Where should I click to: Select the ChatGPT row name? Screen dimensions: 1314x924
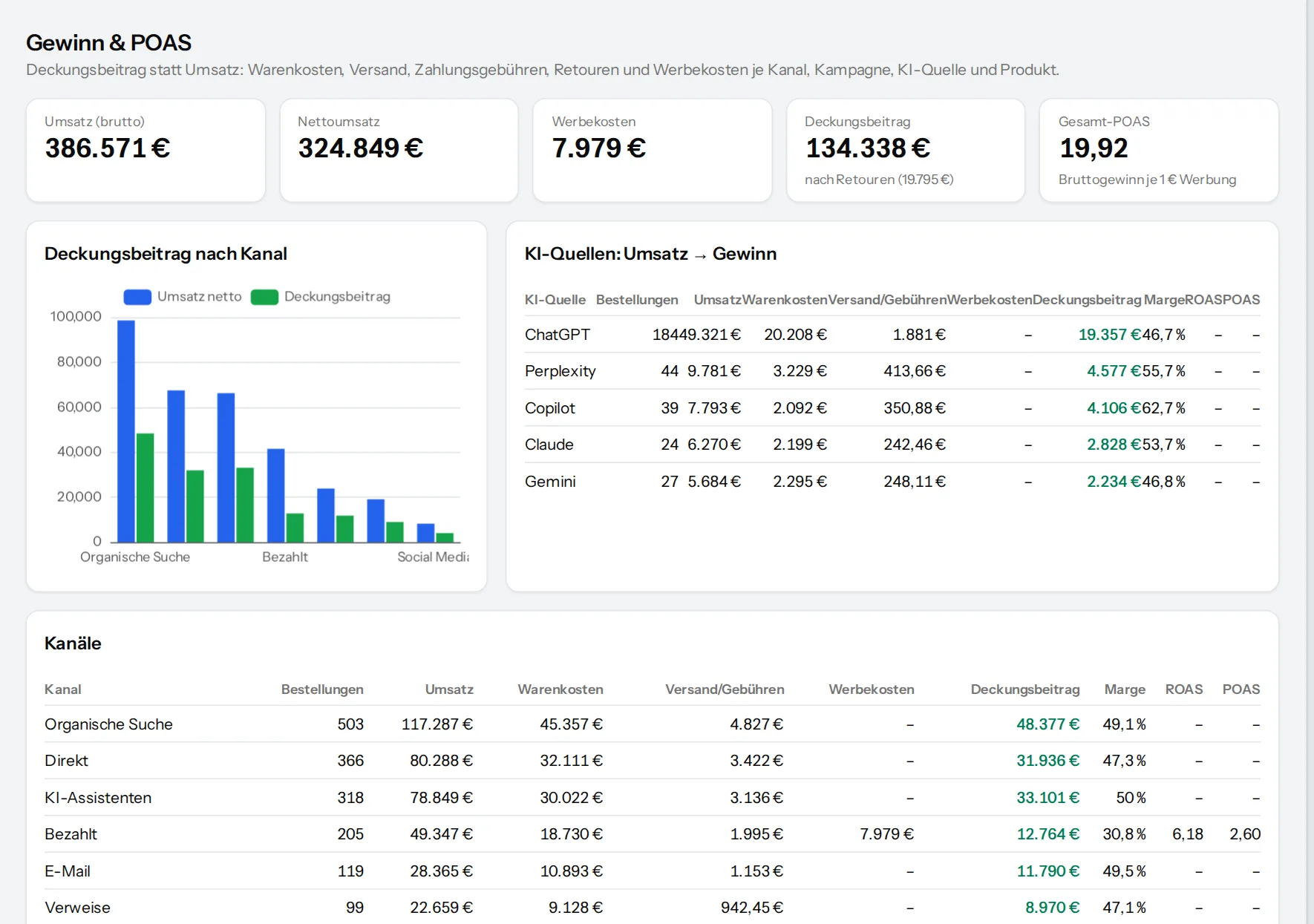tap(558, 335)
